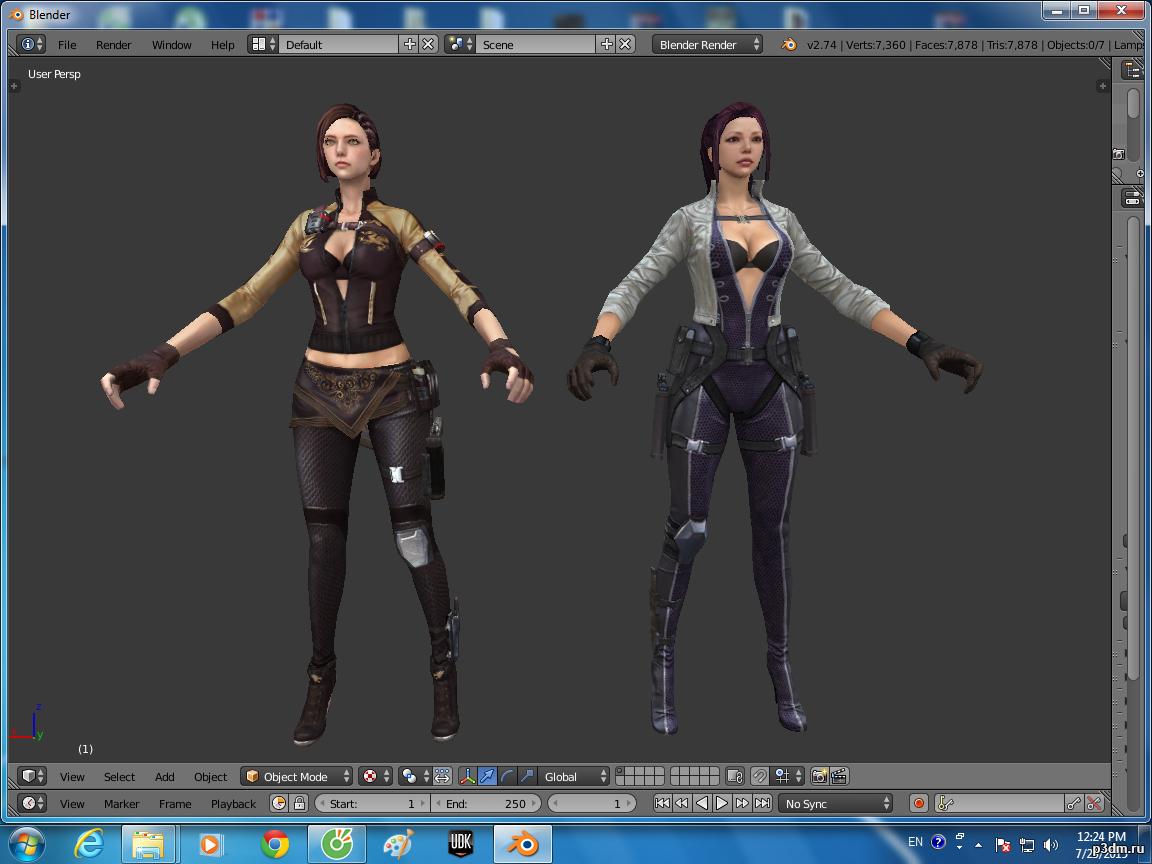The height and width of the screenshot is (864, 1152).
Task: Select the translate manipulator arrow icon
Action: [x=487, y=776]
